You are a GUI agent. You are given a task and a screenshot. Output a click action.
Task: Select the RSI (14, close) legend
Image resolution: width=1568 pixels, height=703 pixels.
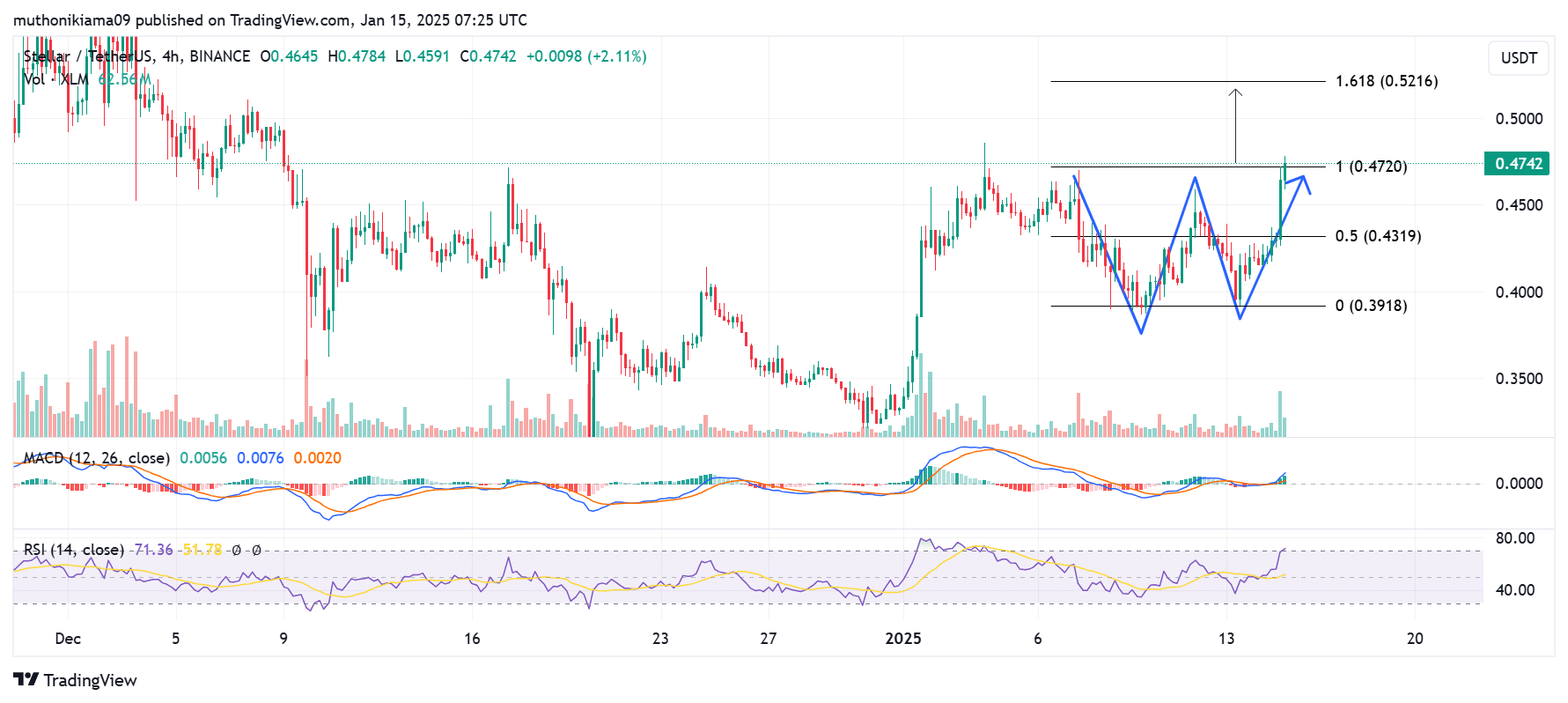[x=74, y=550]
